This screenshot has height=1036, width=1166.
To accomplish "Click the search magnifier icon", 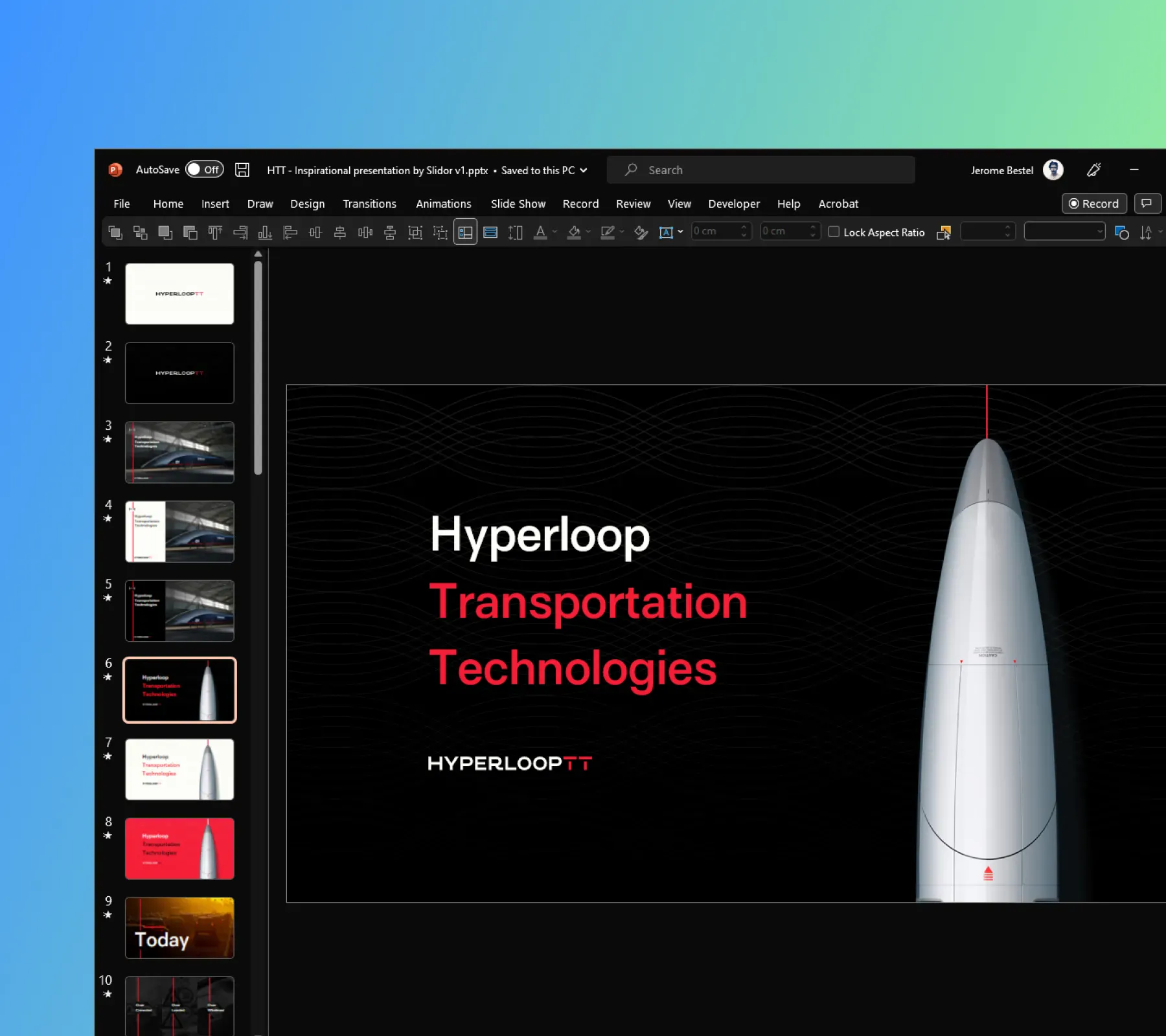I will (631, 170).
